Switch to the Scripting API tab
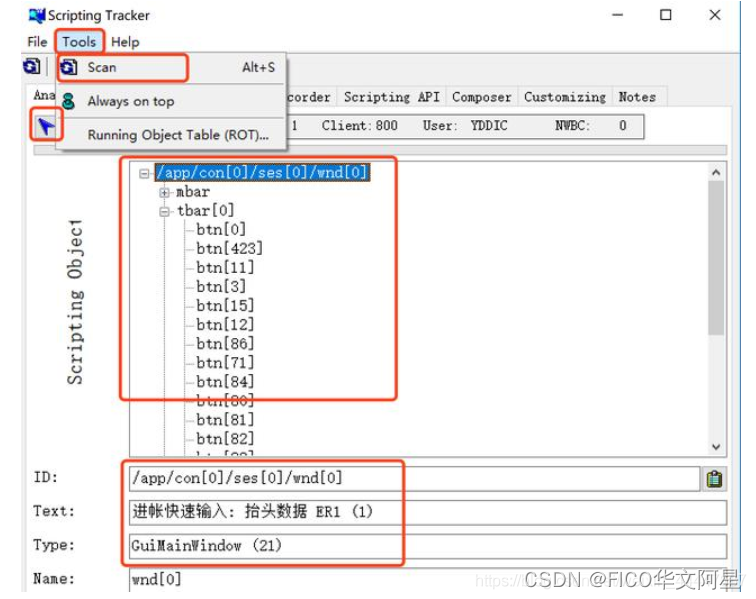Image resolution: width=756 pixels, height=599 pixels. 392,97
